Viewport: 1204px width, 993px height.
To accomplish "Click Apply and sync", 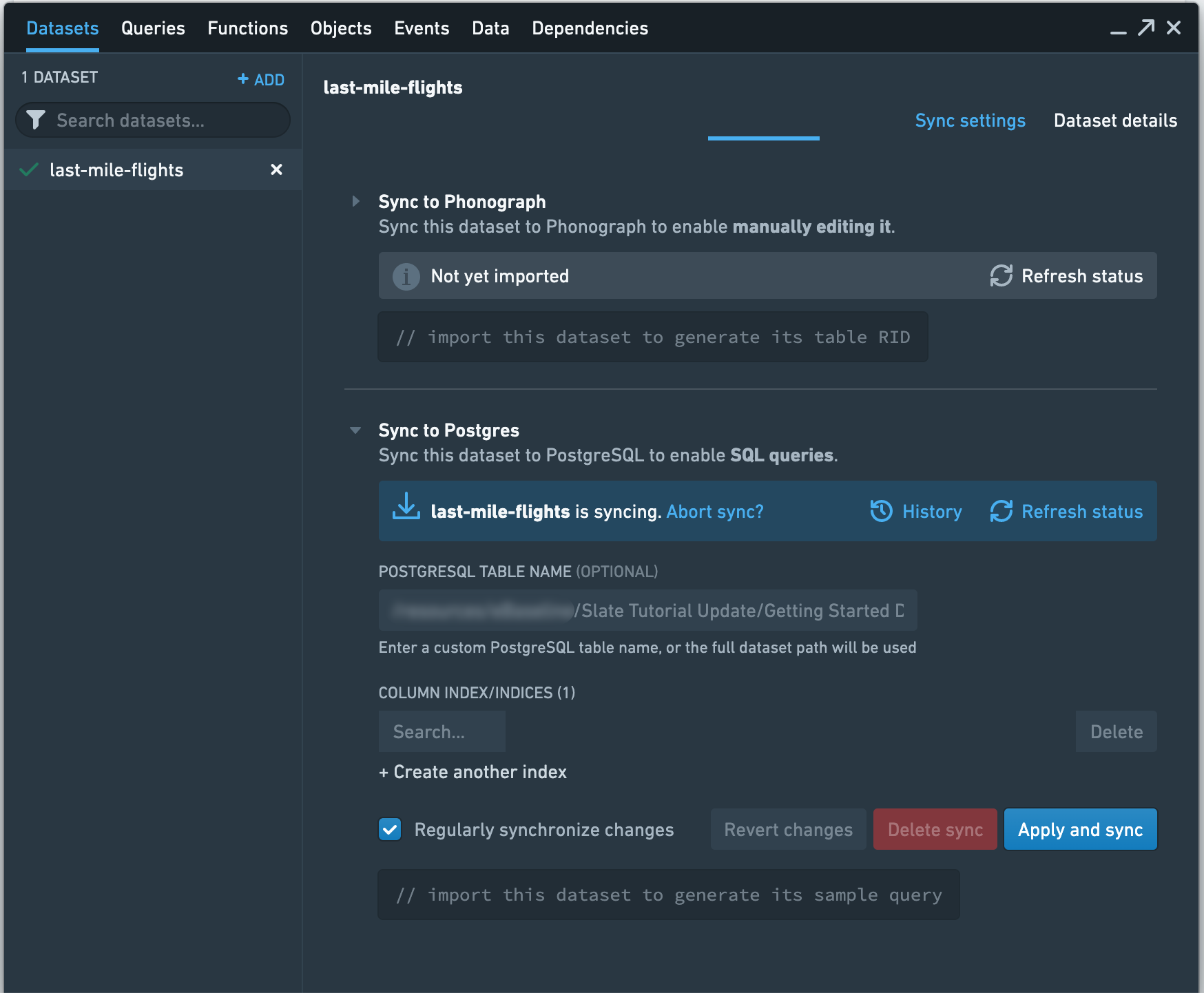I will pyautogui.click(x=1080, y=829).
